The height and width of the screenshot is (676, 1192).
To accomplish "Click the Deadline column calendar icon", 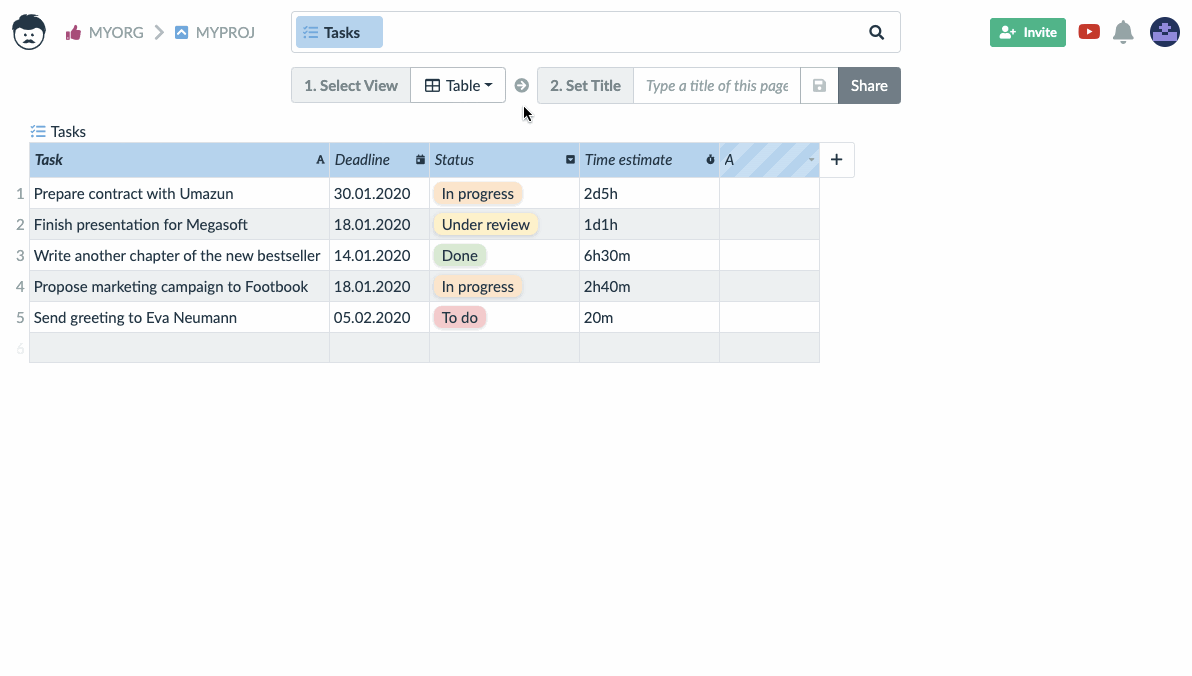I will coord(420,160).
